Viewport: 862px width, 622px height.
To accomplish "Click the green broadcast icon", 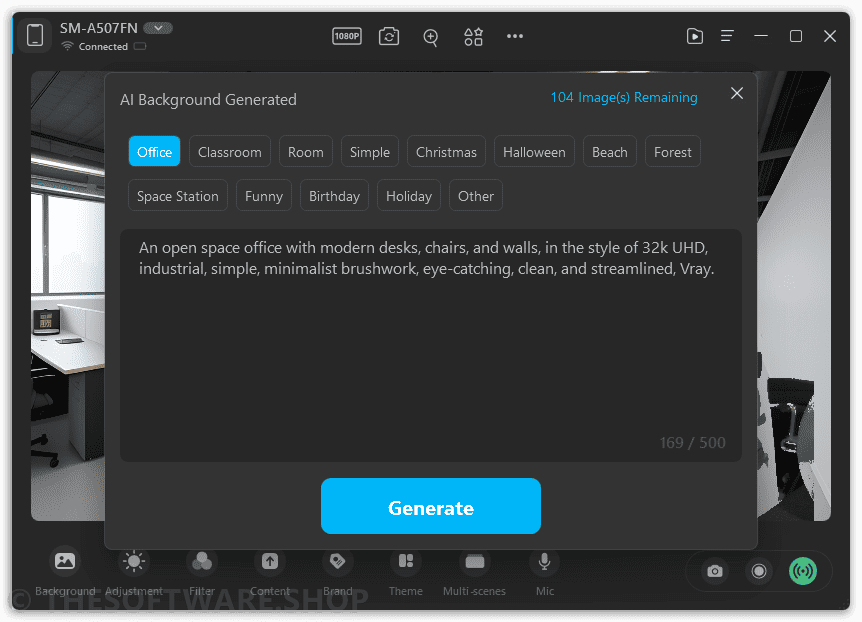I will 803,571.
